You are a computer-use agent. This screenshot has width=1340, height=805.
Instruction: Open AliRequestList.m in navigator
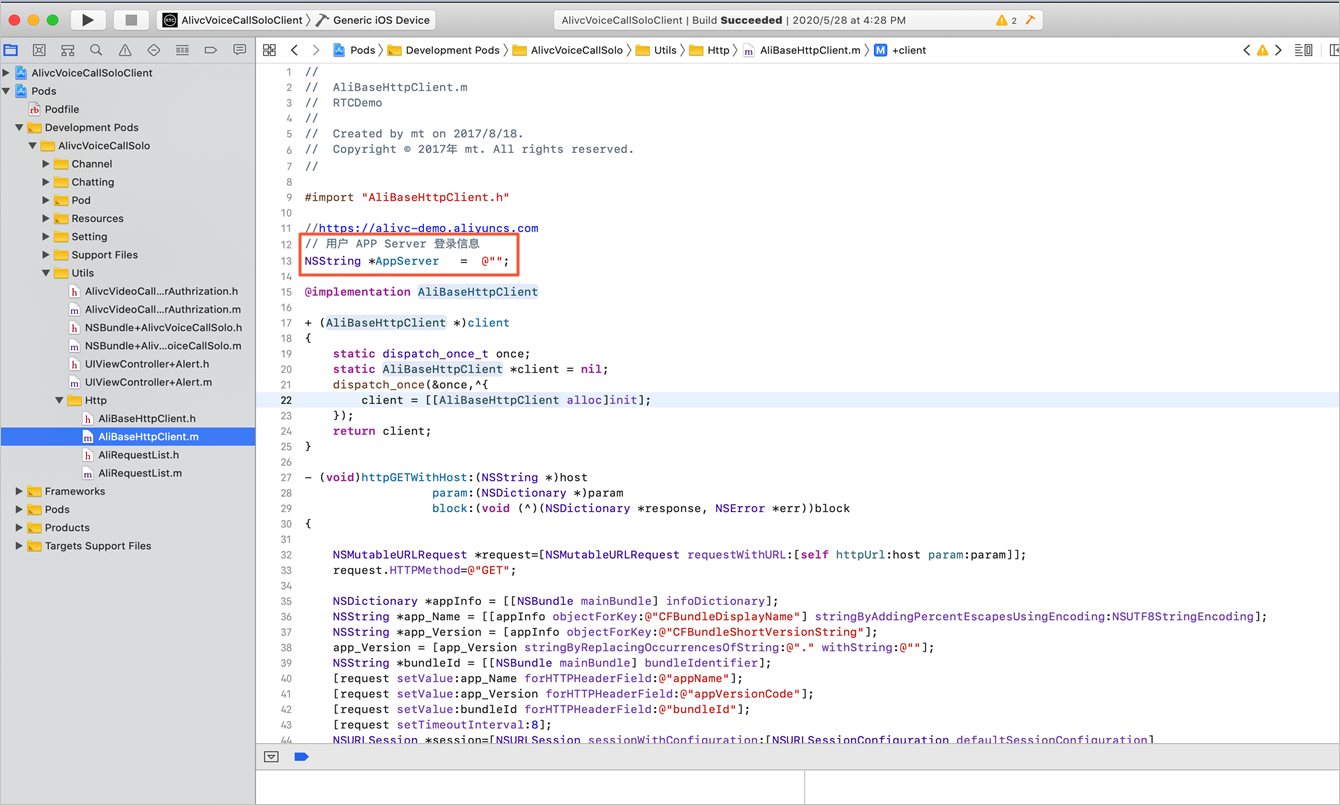[140, 473]
